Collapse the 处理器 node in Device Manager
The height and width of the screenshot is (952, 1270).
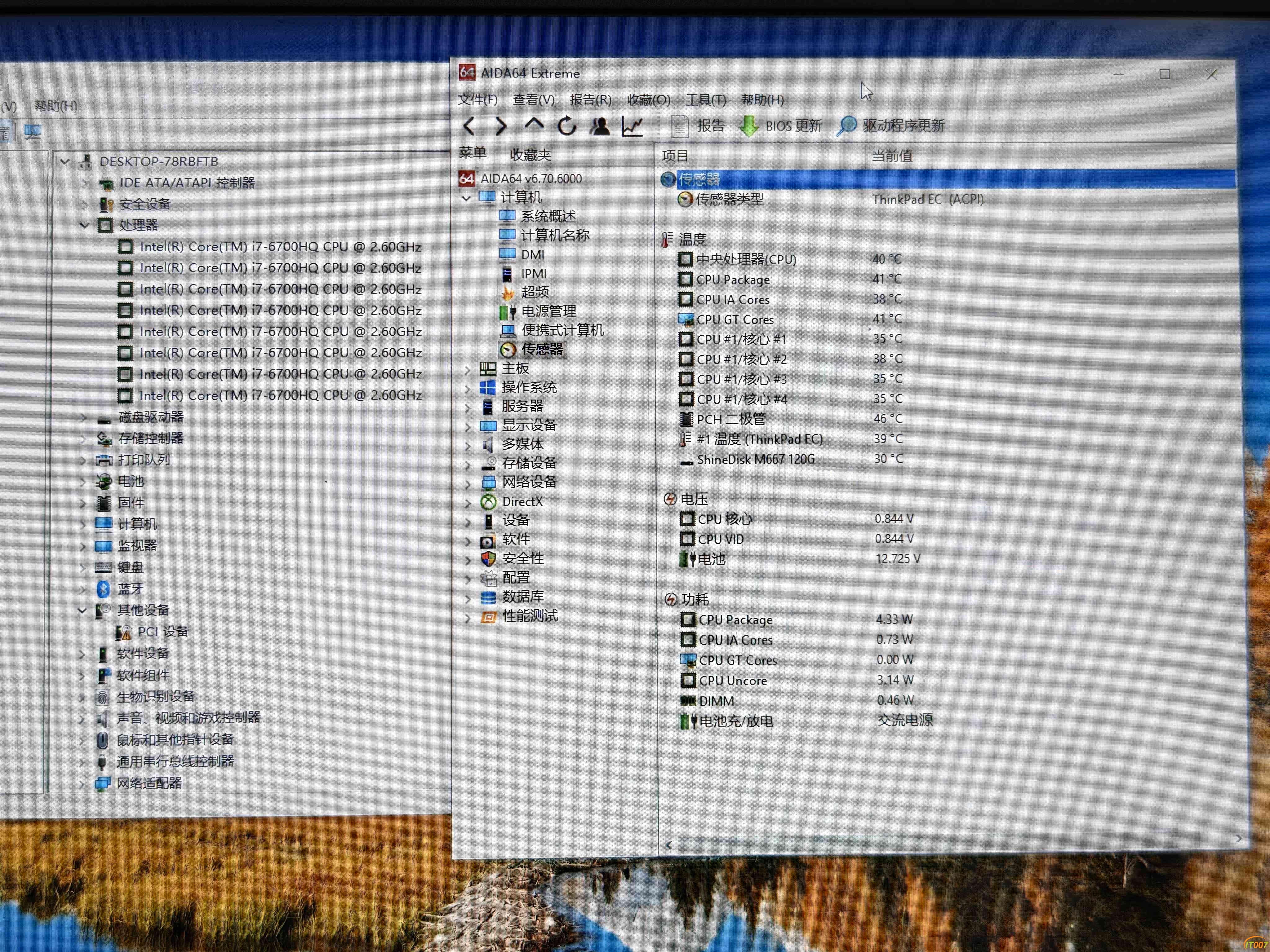84,225
